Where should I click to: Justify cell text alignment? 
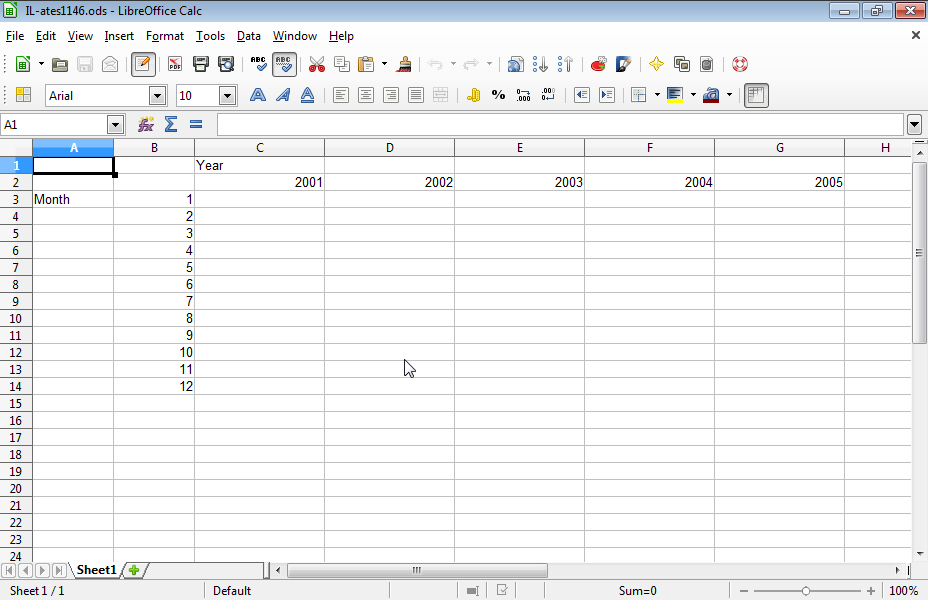tap(416, 95)
